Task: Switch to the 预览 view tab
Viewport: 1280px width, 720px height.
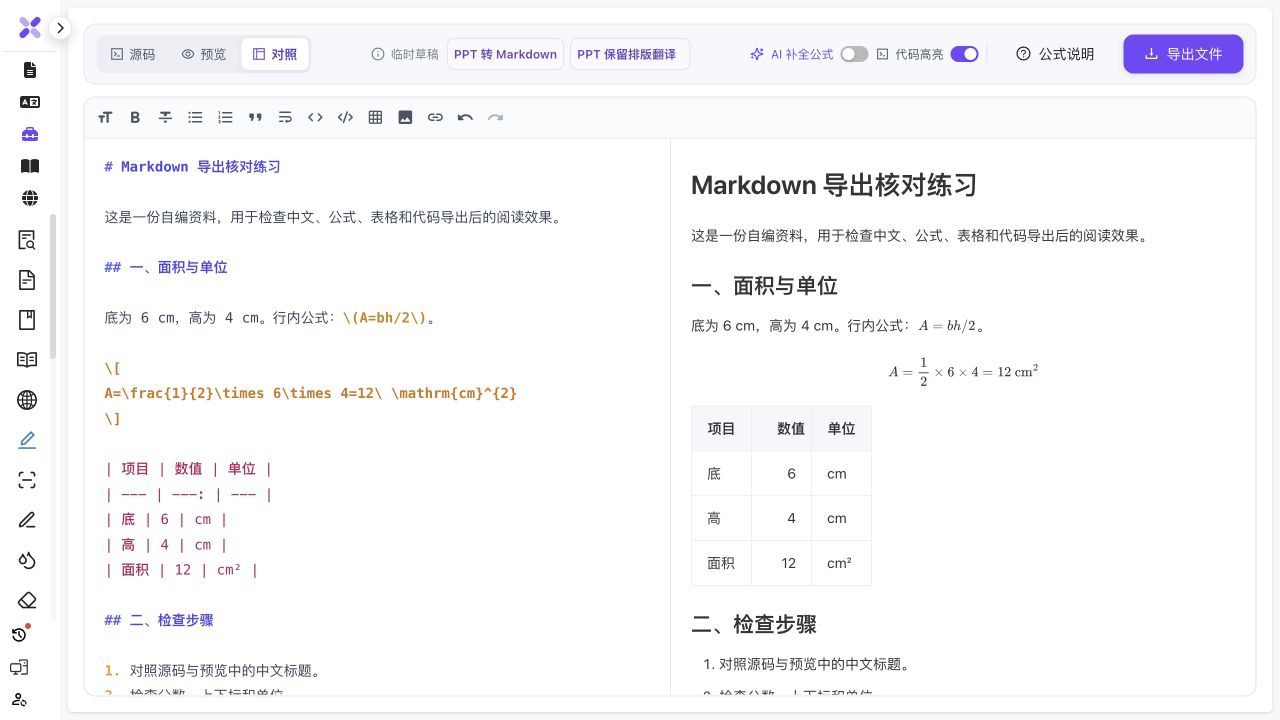Action: coord(204,54)
